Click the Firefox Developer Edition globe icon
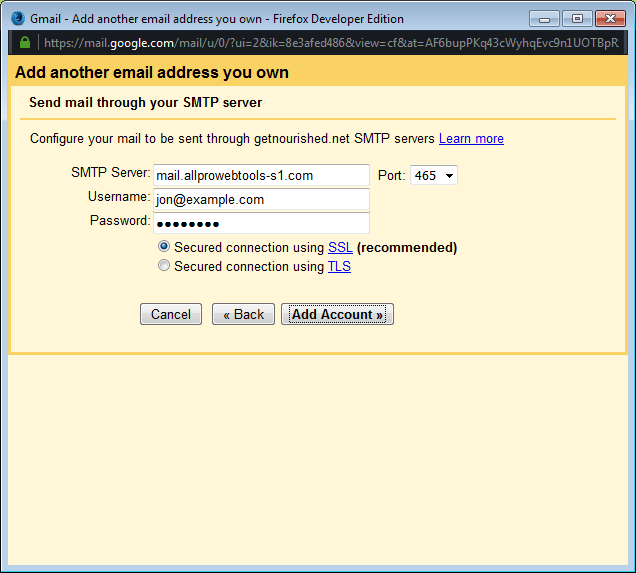 (x=18, y=19)
